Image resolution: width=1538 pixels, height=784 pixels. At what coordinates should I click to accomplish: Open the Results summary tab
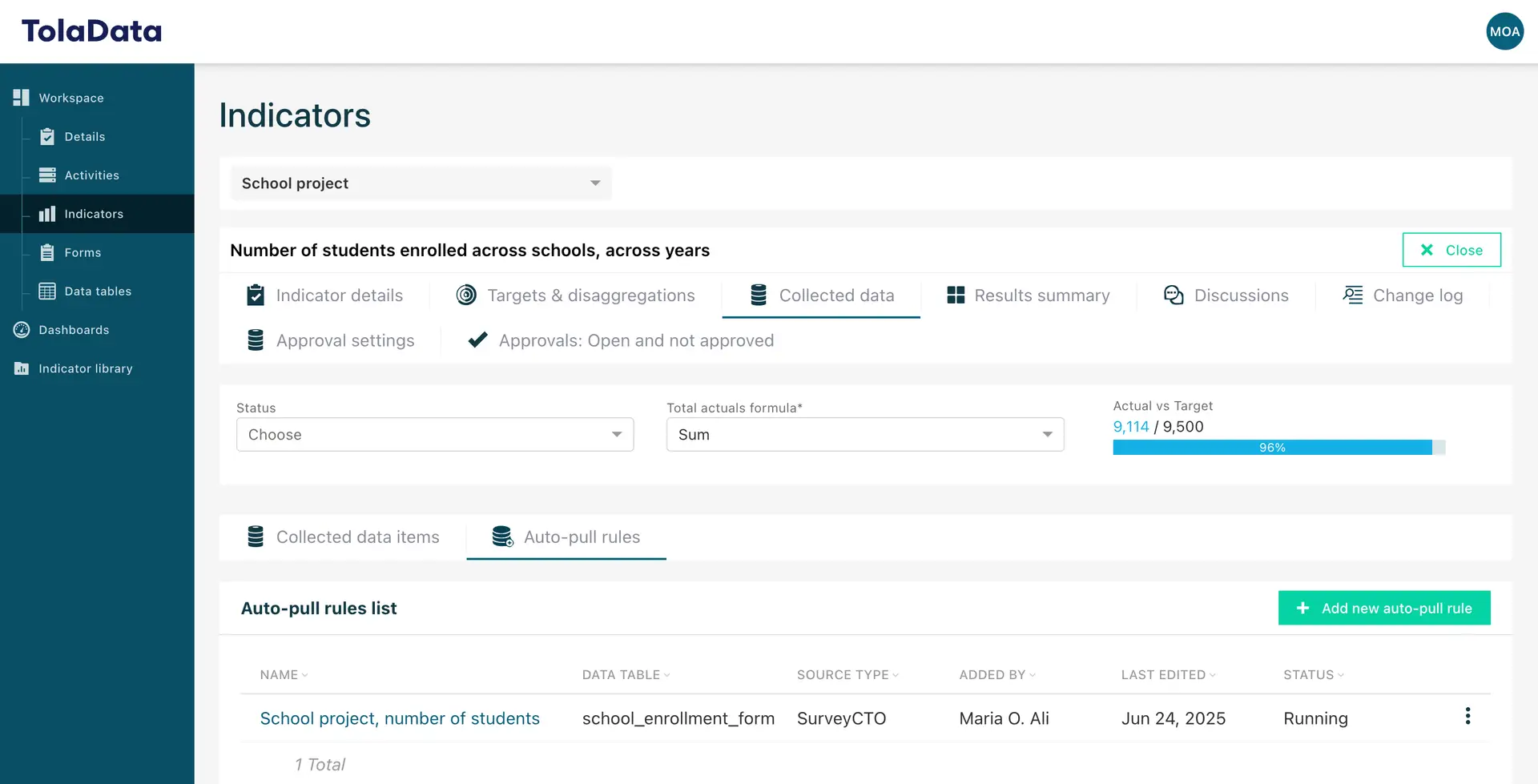coord(1028,295)
